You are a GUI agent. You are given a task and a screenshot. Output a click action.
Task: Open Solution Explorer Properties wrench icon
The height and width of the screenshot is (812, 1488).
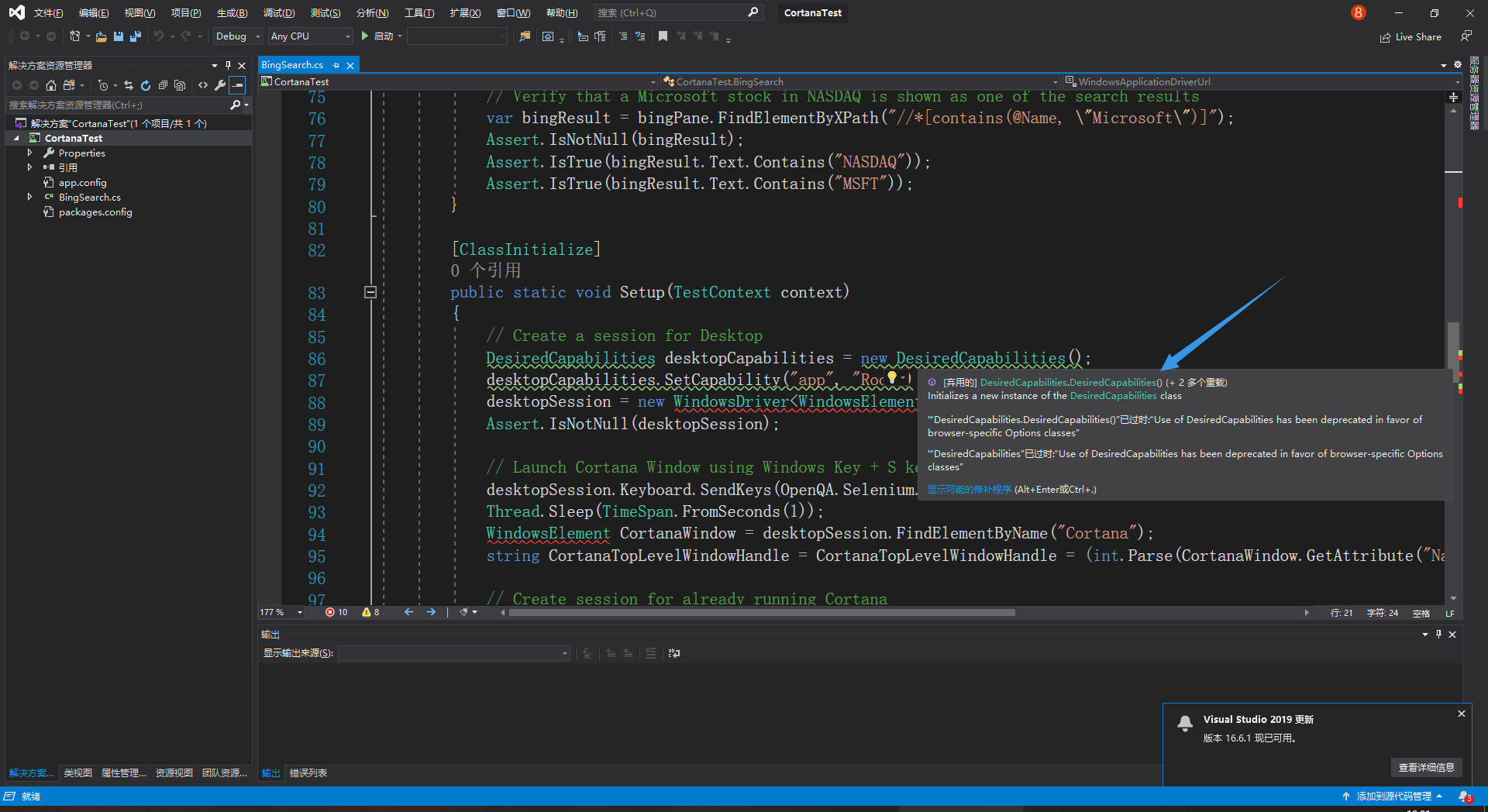(220, 85)
